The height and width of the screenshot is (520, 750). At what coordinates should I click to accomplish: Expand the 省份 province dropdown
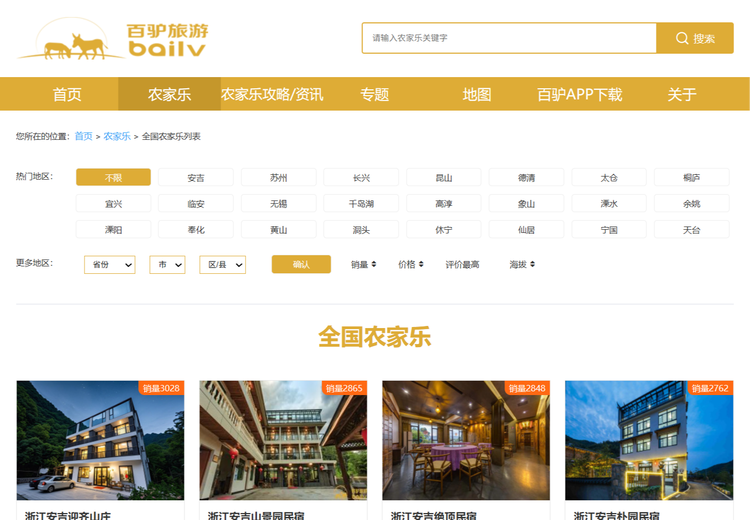point(110,265)
